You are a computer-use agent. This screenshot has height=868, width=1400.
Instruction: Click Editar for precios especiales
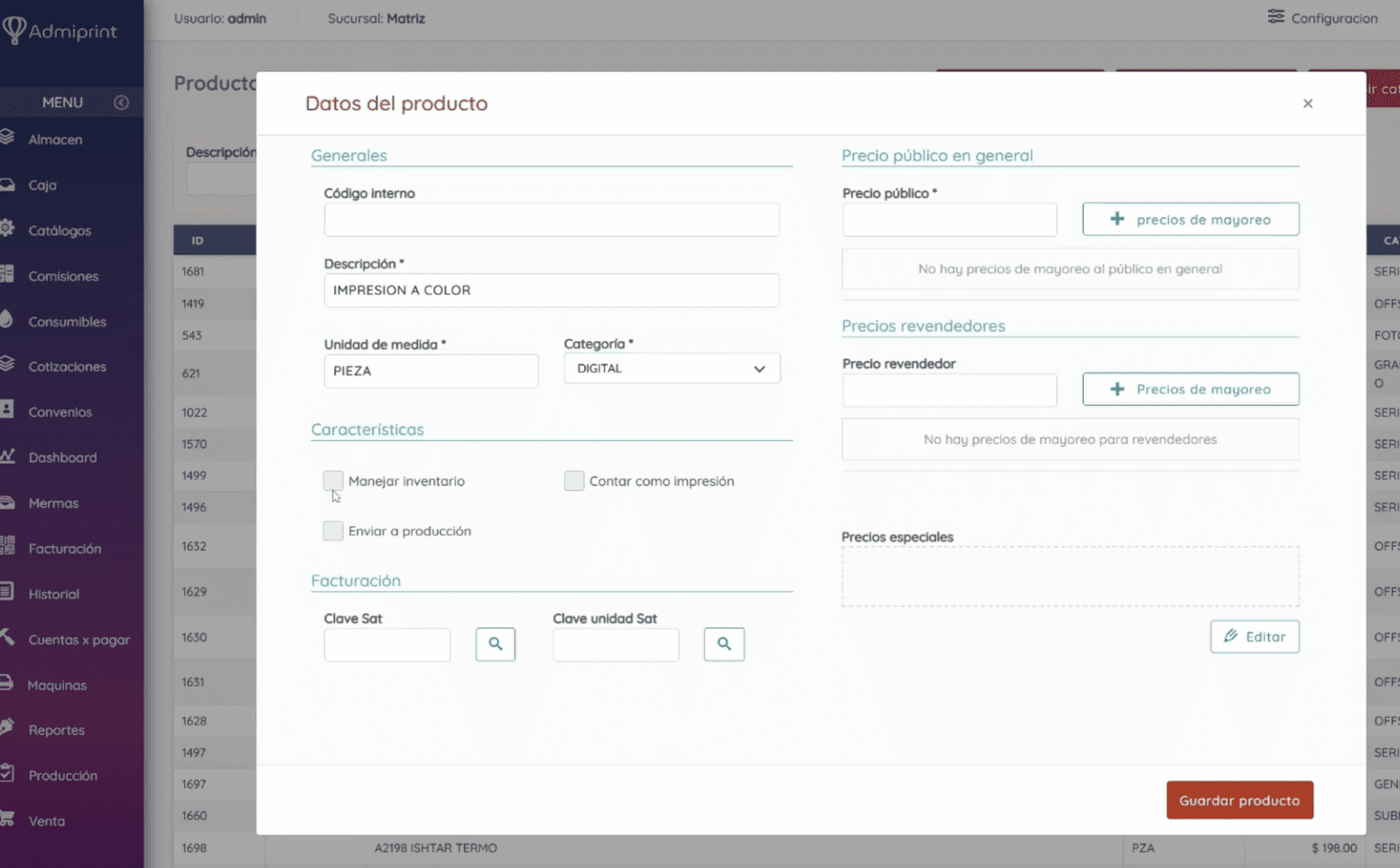point(1254,637)
